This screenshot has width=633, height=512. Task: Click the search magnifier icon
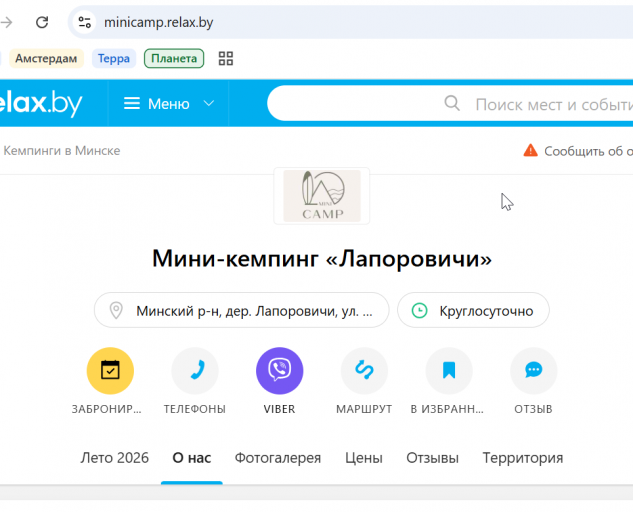tap(452, 103)
